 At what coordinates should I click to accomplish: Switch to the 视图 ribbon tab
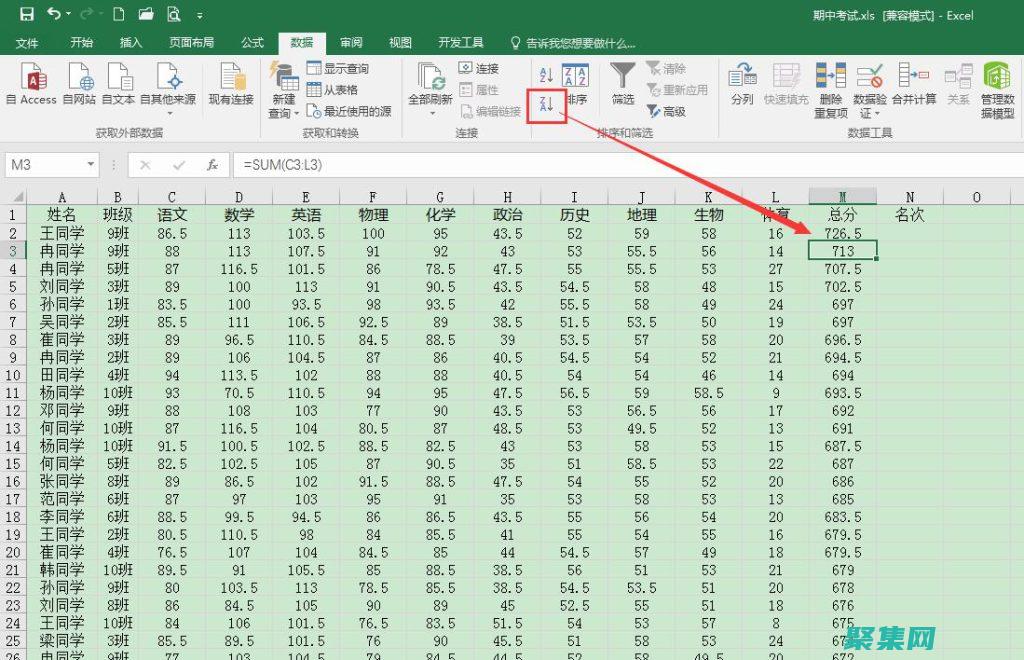tap(399, 43)
